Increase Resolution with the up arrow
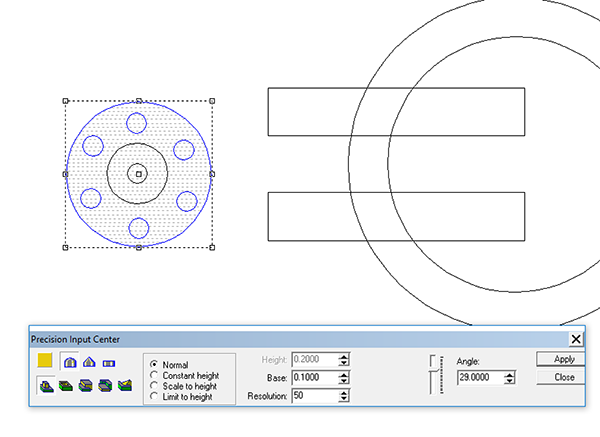The width and height of the screenshot is (600, 437). (344, 393)
